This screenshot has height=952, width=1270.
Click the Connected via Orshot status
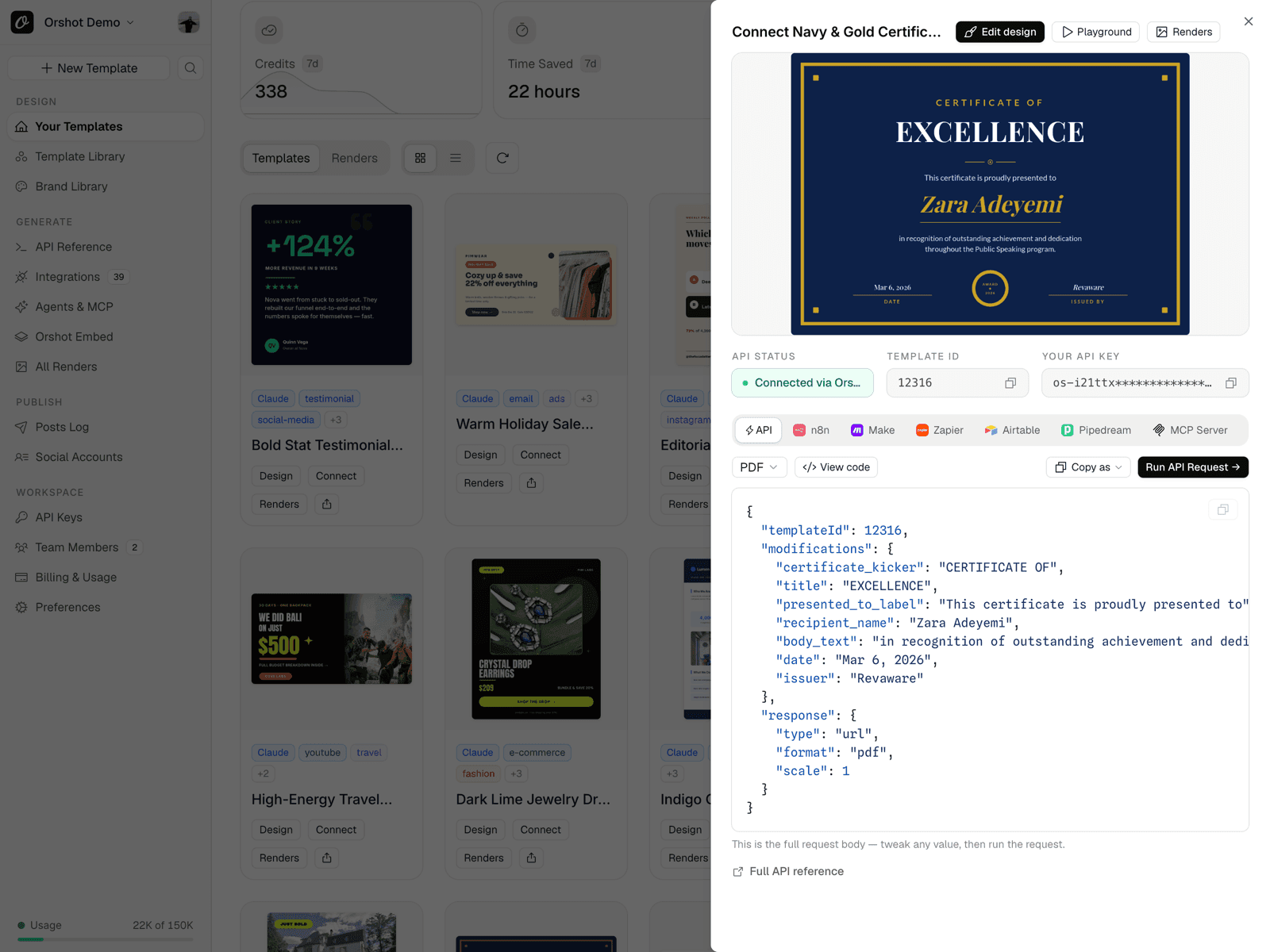coord(802,383)
